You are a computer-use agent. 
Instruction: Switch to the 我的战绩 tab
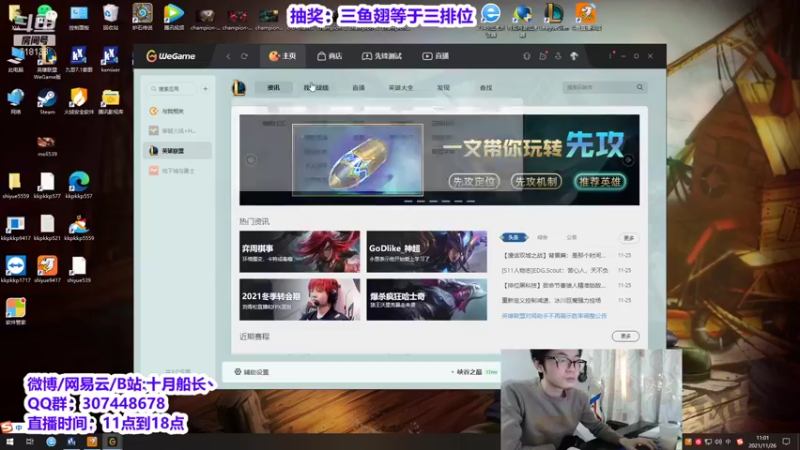click(x=316, y=88)
